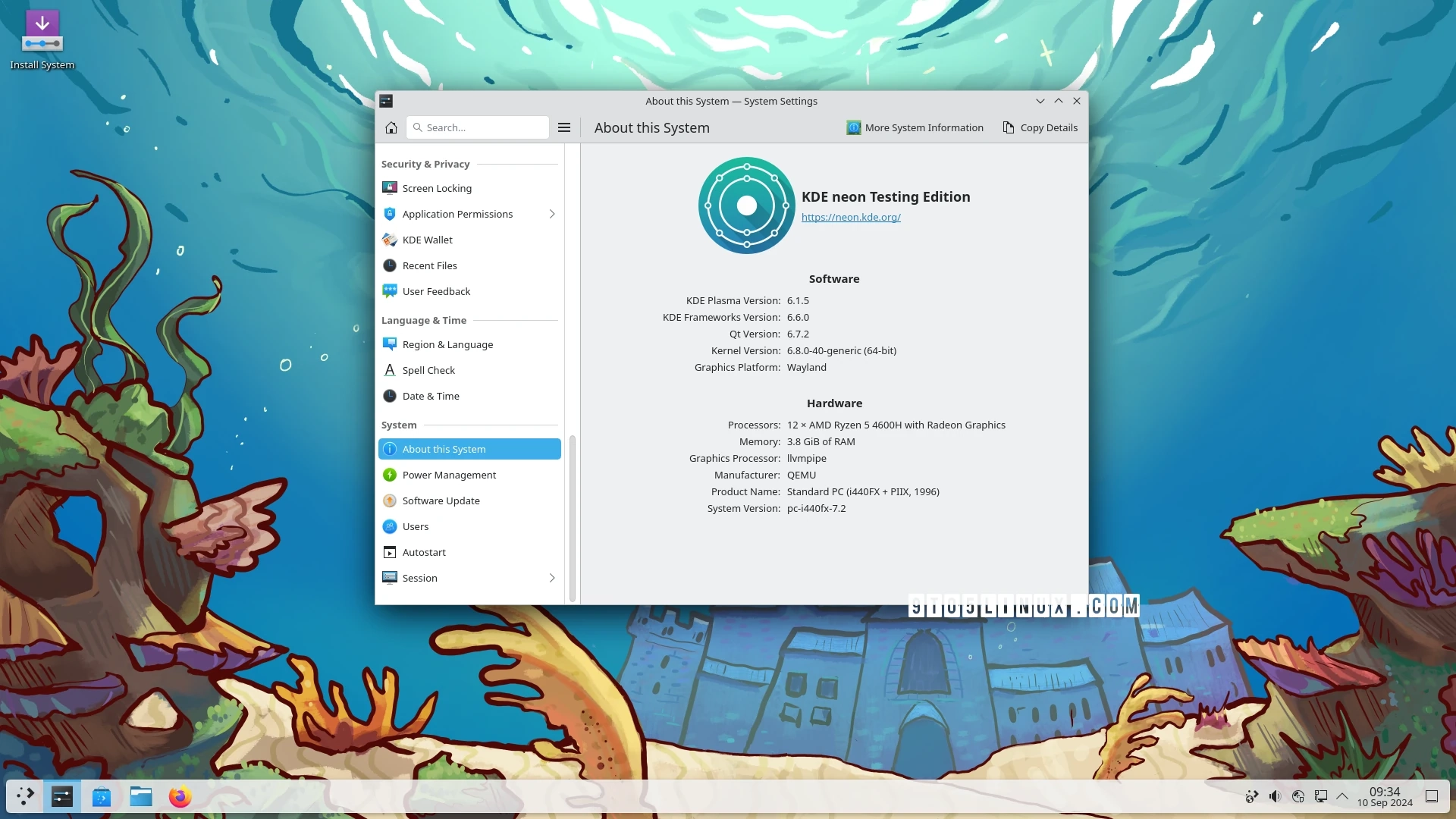The width and height of the screenshot is (1456, 819).
Task: Click the Date & Time clock icon
Action: [390, 396]
